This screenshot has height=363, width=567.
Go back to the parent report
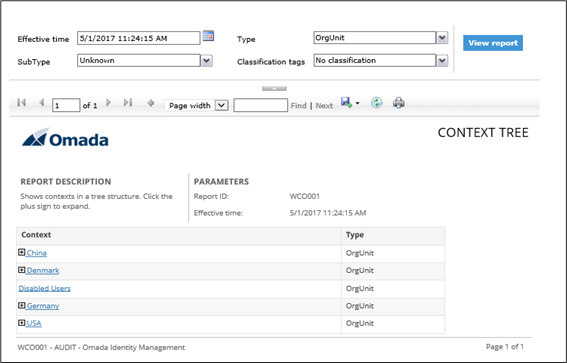pos(151,103)
